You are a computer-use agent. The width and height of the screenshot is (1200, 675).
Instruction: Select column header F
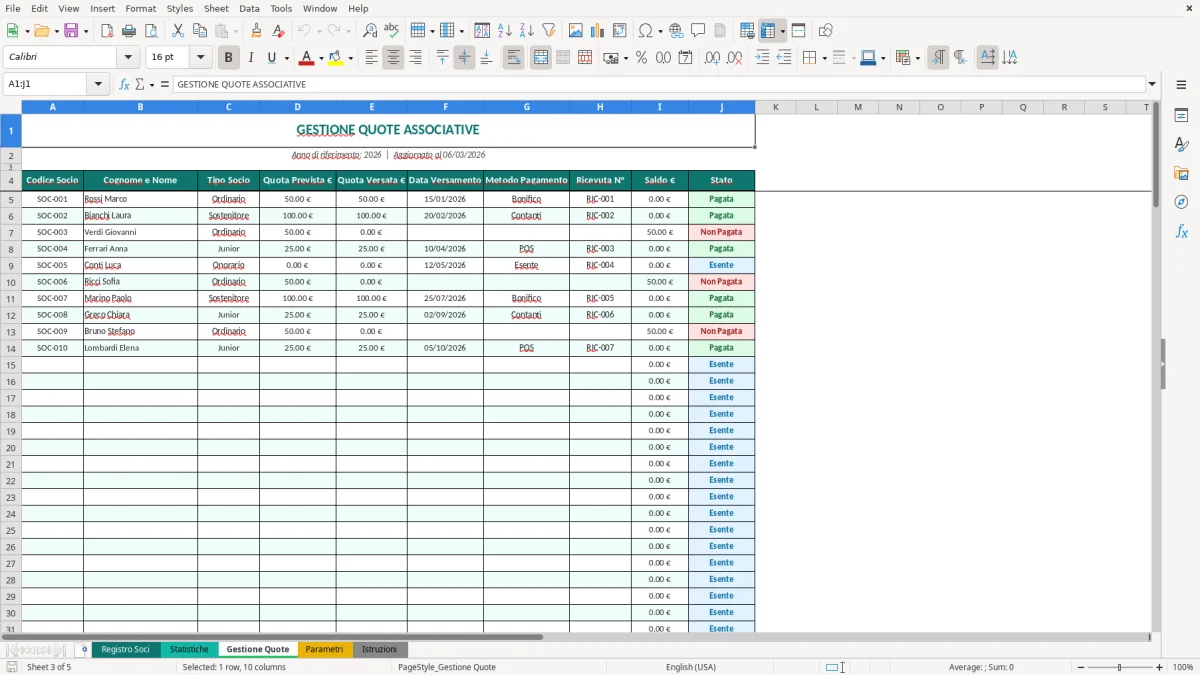[x=445, y=107]
